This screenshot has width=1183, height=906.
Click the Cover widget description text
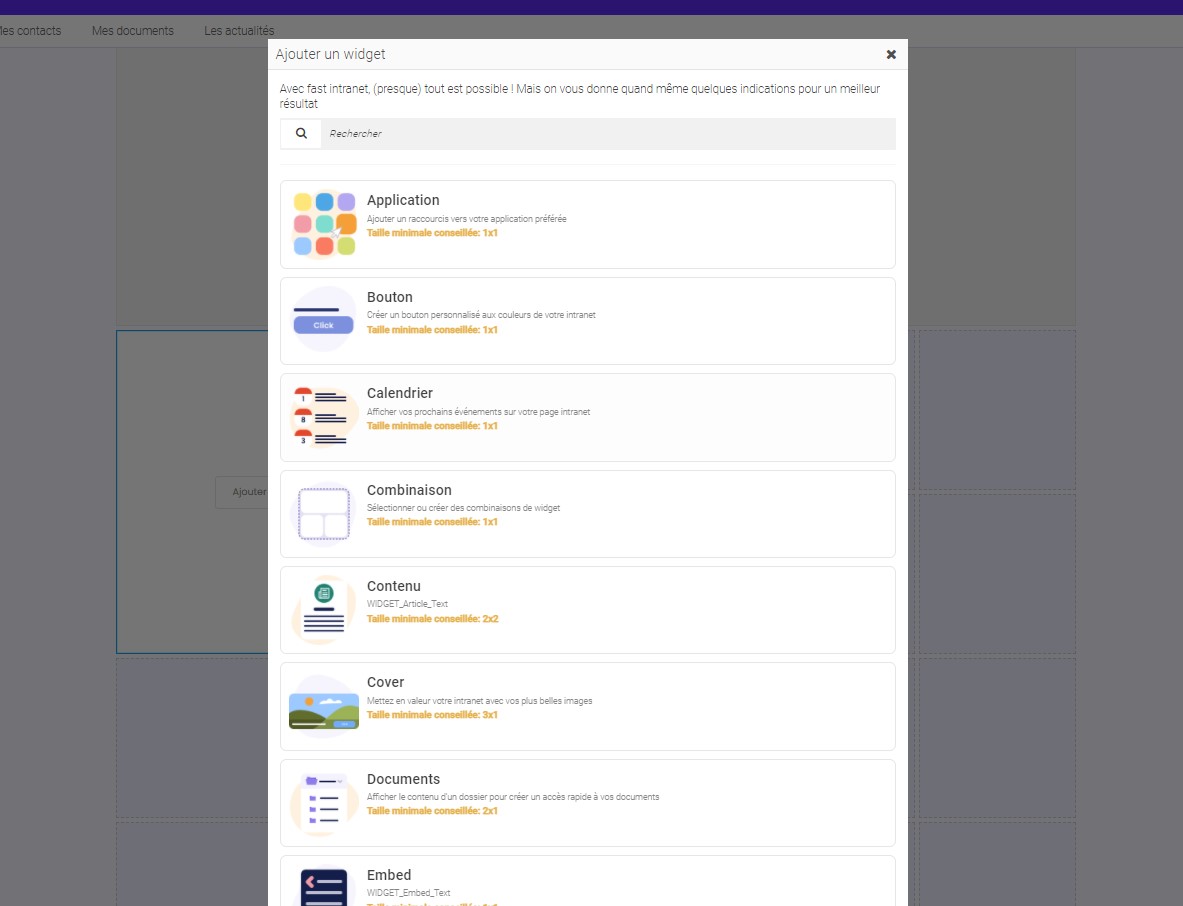click(479, 701)
